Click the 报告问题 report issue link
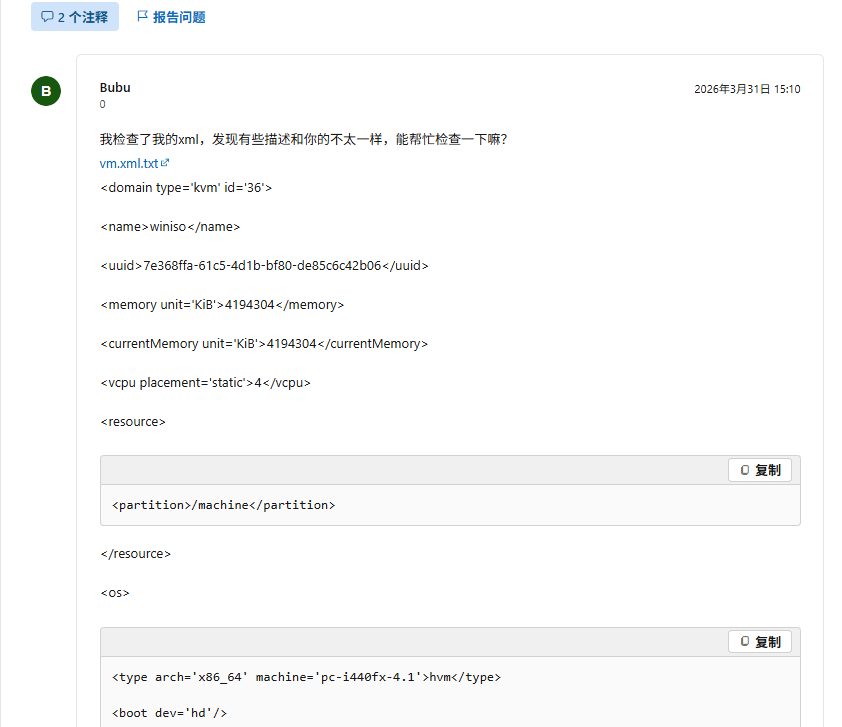The width and height of the screenshot is (842, 727). click(179, 17)
